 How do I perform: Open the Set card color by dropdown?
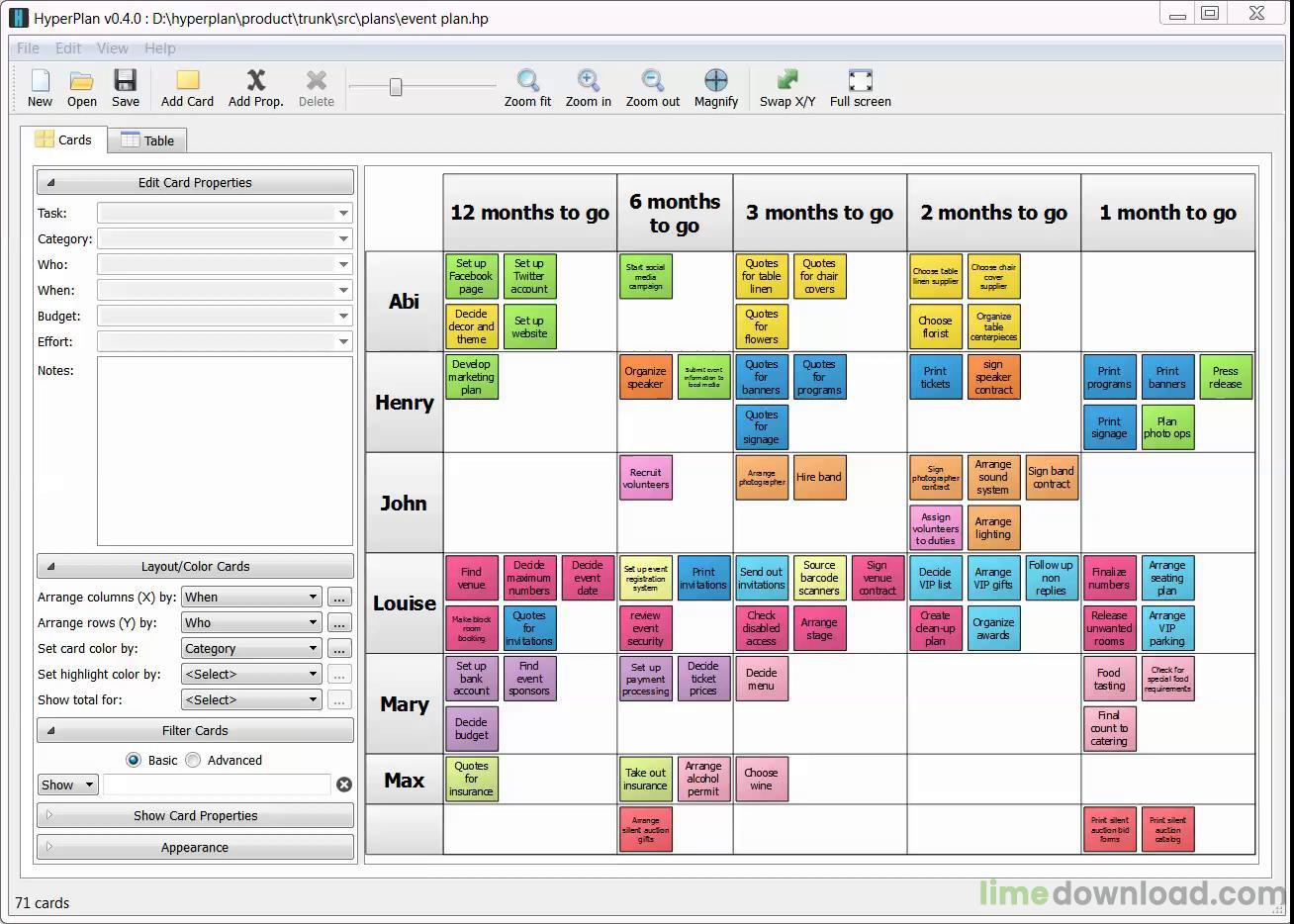coord(251,648)
